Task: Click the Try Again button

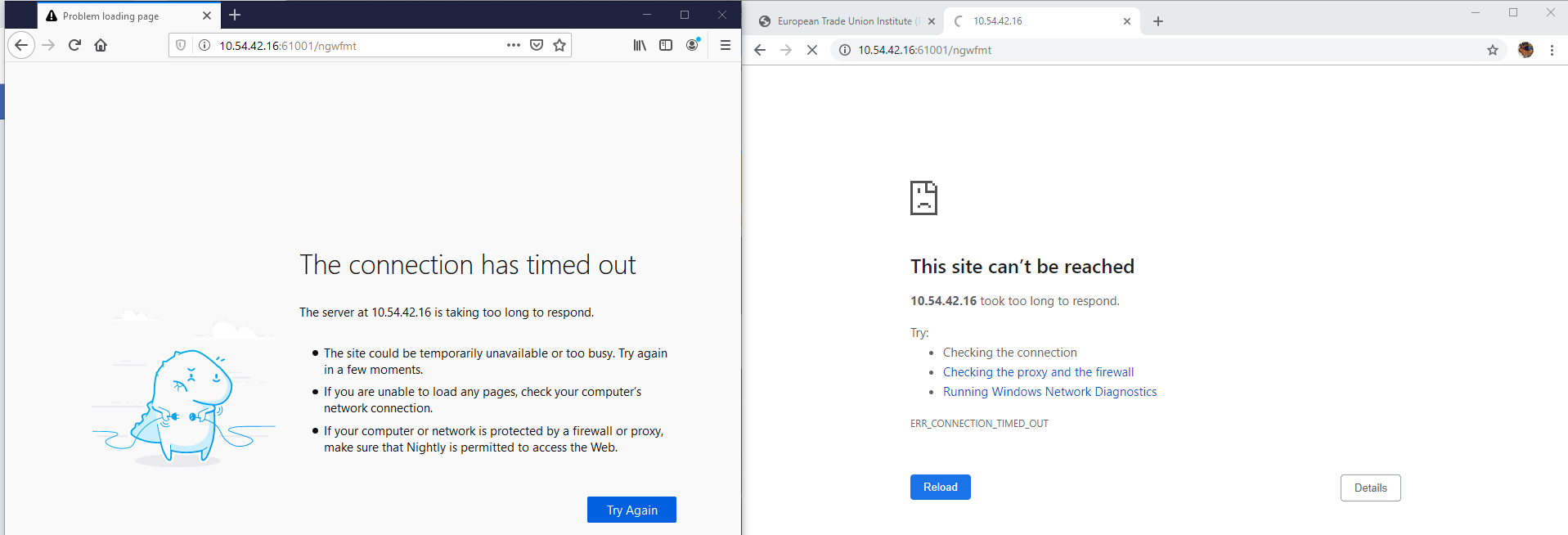Action: pos(631,510)
